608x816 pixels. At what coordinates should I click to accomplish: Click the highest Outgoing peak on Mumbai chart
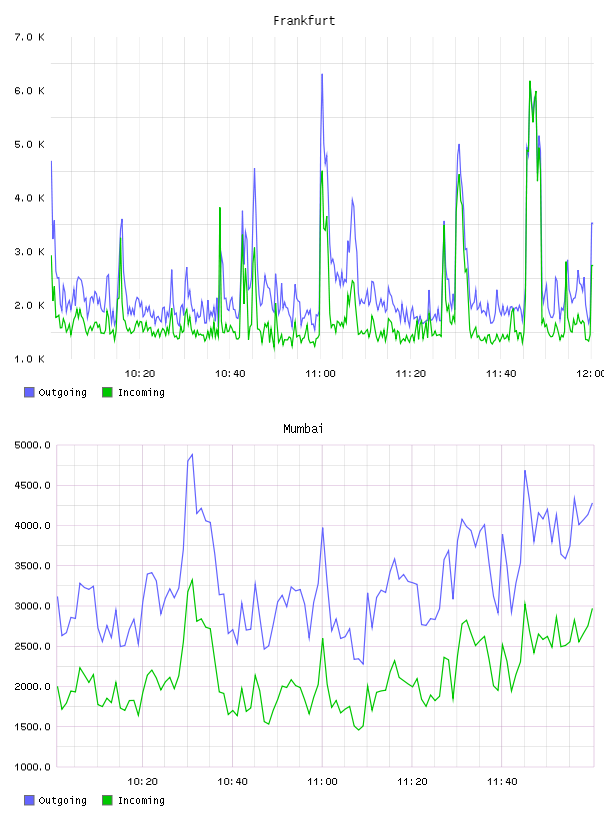pos(192,454)
